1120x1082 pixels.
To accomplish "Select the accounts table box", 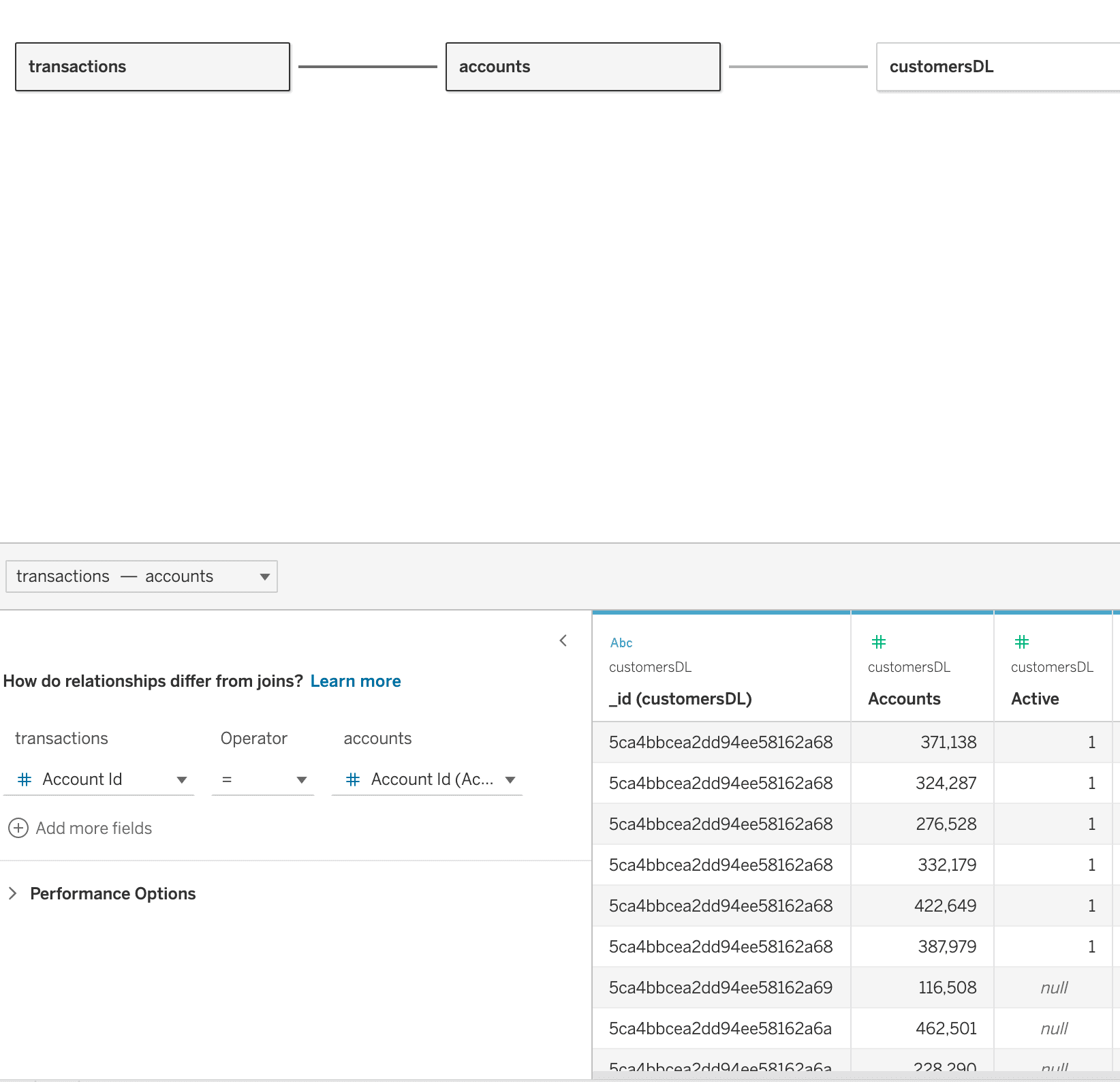I will pyautogui.click(x=582, y=67).
